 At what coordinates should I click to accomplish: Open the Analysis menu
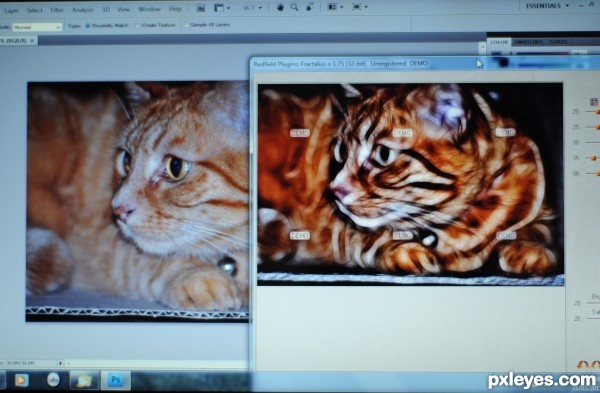(83, 10)
